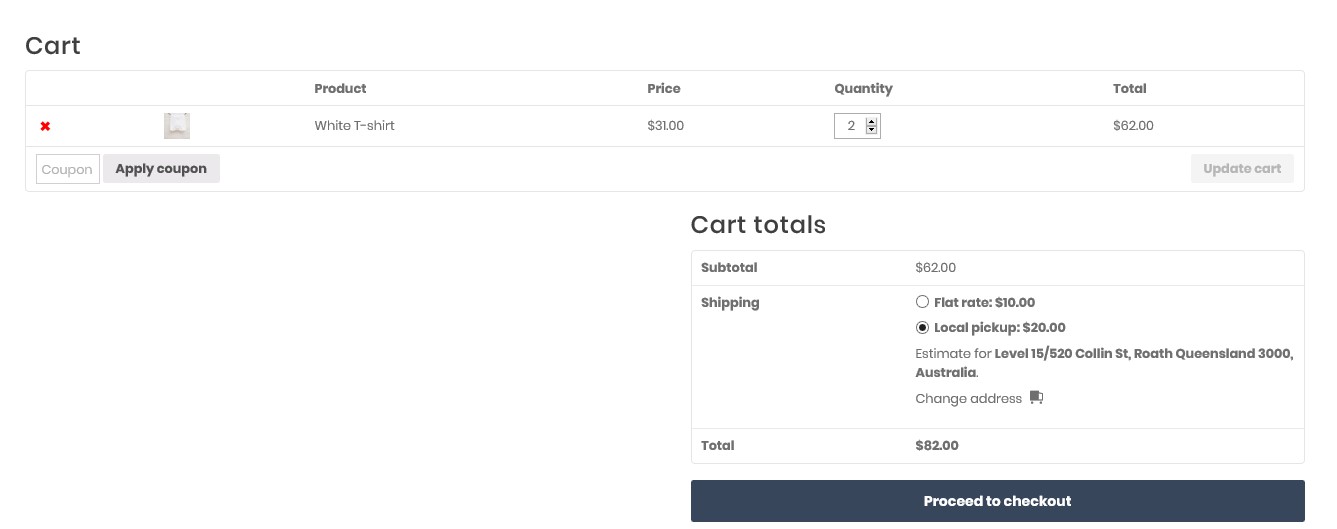Click into the quantity number field
Image resolution: width=1337 pixels, height=529 pixels.
(850, 126)
